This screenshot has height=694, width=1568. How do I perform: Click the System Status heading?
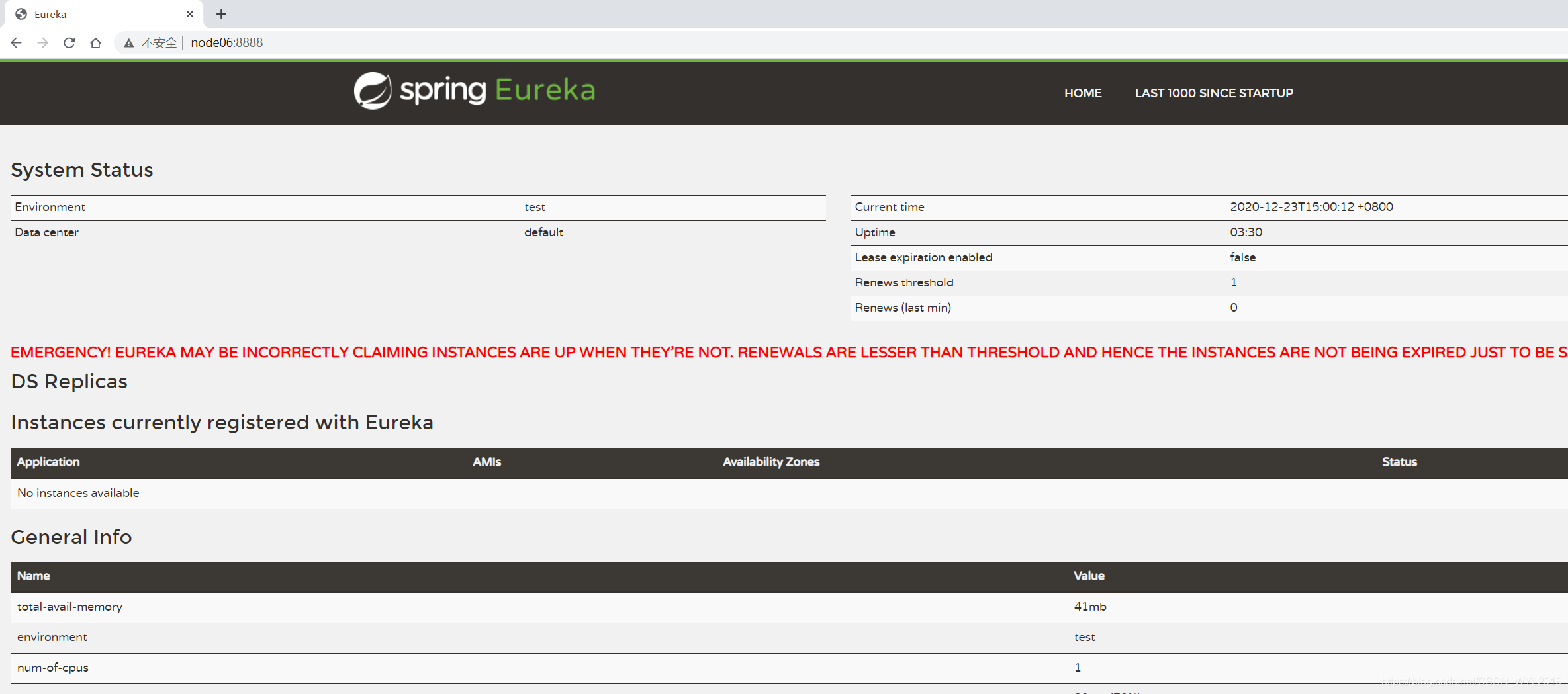point(82,170)
